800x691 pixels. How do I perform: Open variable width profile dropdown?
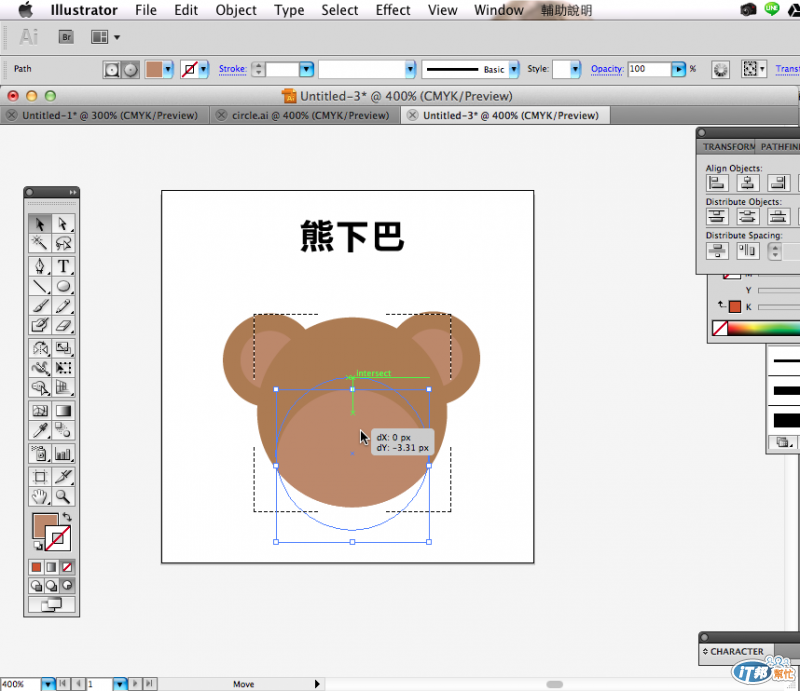[x=410, y=69]
